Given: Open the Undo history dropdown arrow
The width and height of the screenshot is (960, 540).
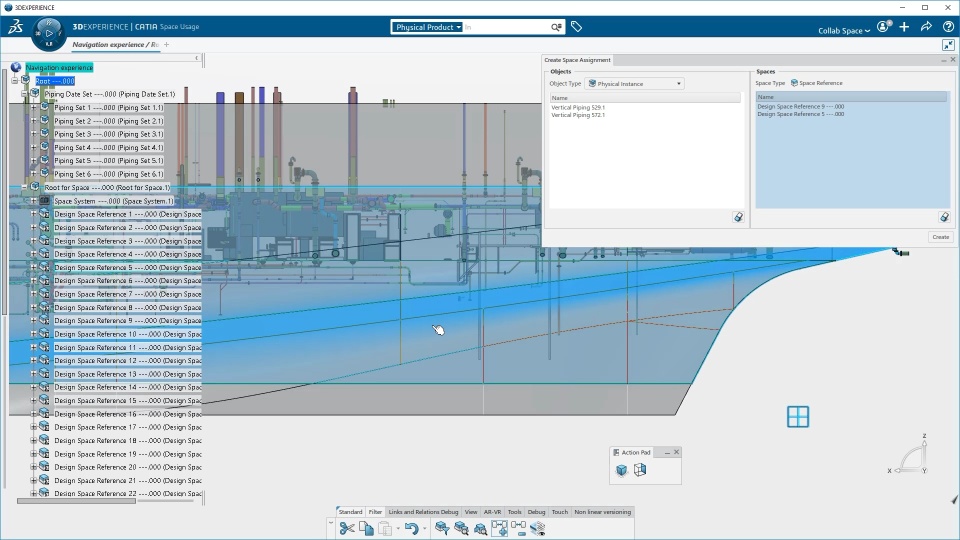Looking at the screenshot, I should point(424,528).
